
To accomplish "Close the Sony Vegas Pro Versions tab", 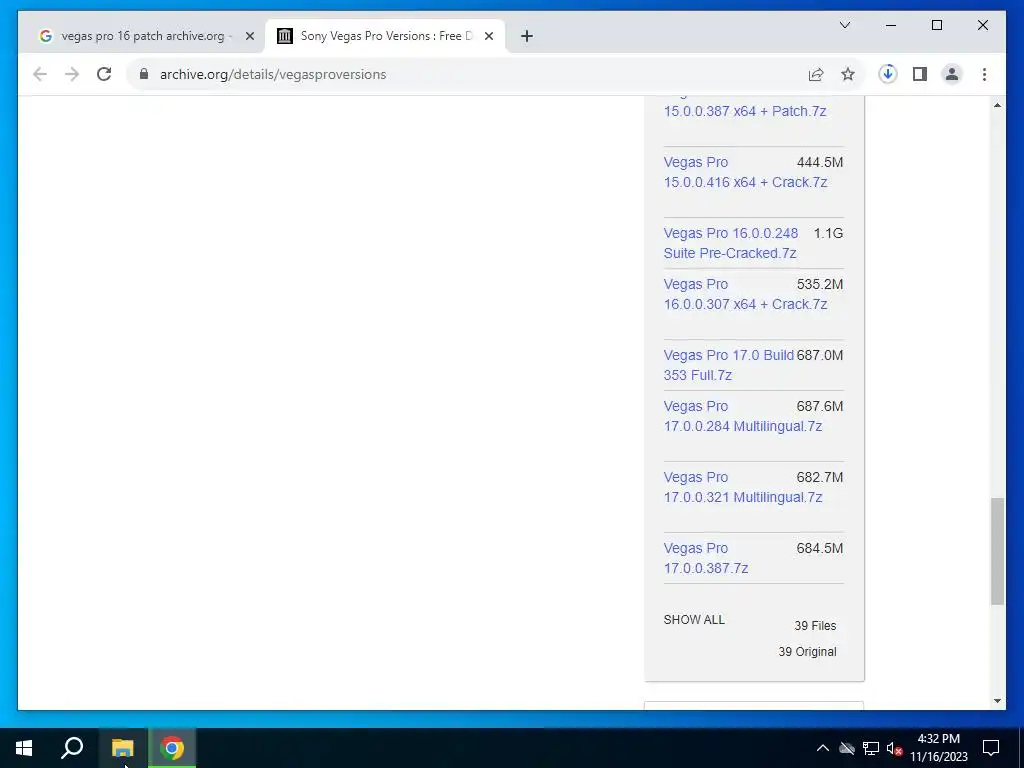I will (488, 36).
